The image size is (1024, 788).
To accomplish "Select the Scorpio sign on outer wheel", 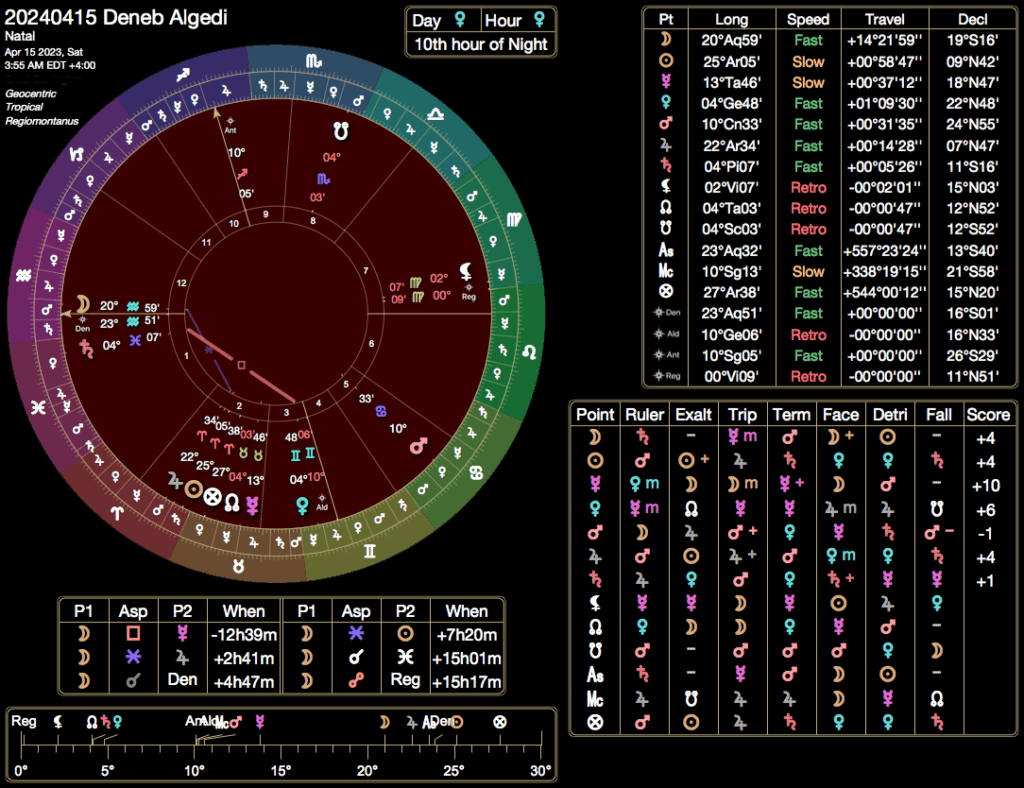I will [x=313, y=61].
